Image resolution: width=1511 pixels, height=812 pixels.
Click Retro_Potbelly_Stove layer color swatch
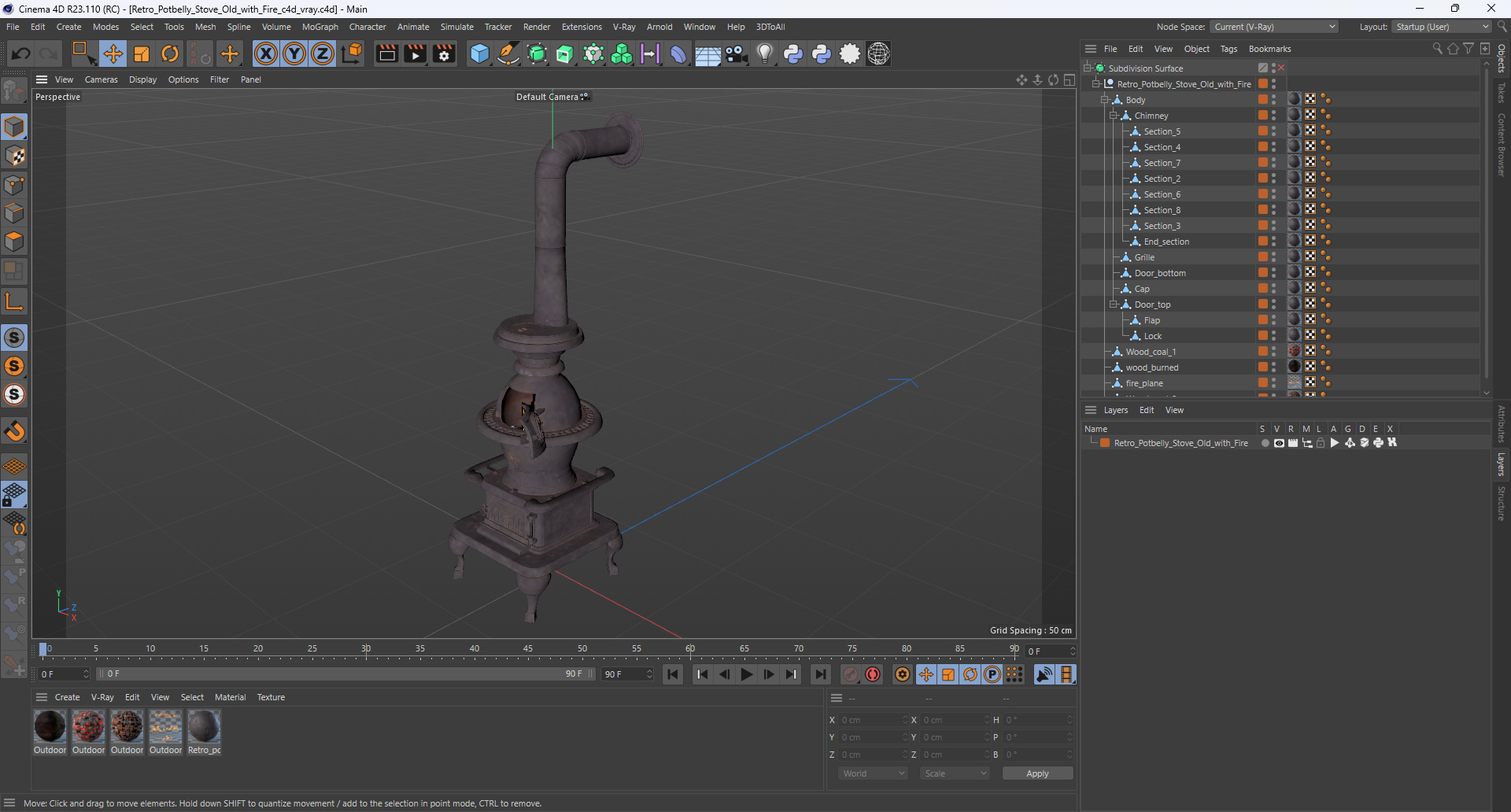[1105, 443]
